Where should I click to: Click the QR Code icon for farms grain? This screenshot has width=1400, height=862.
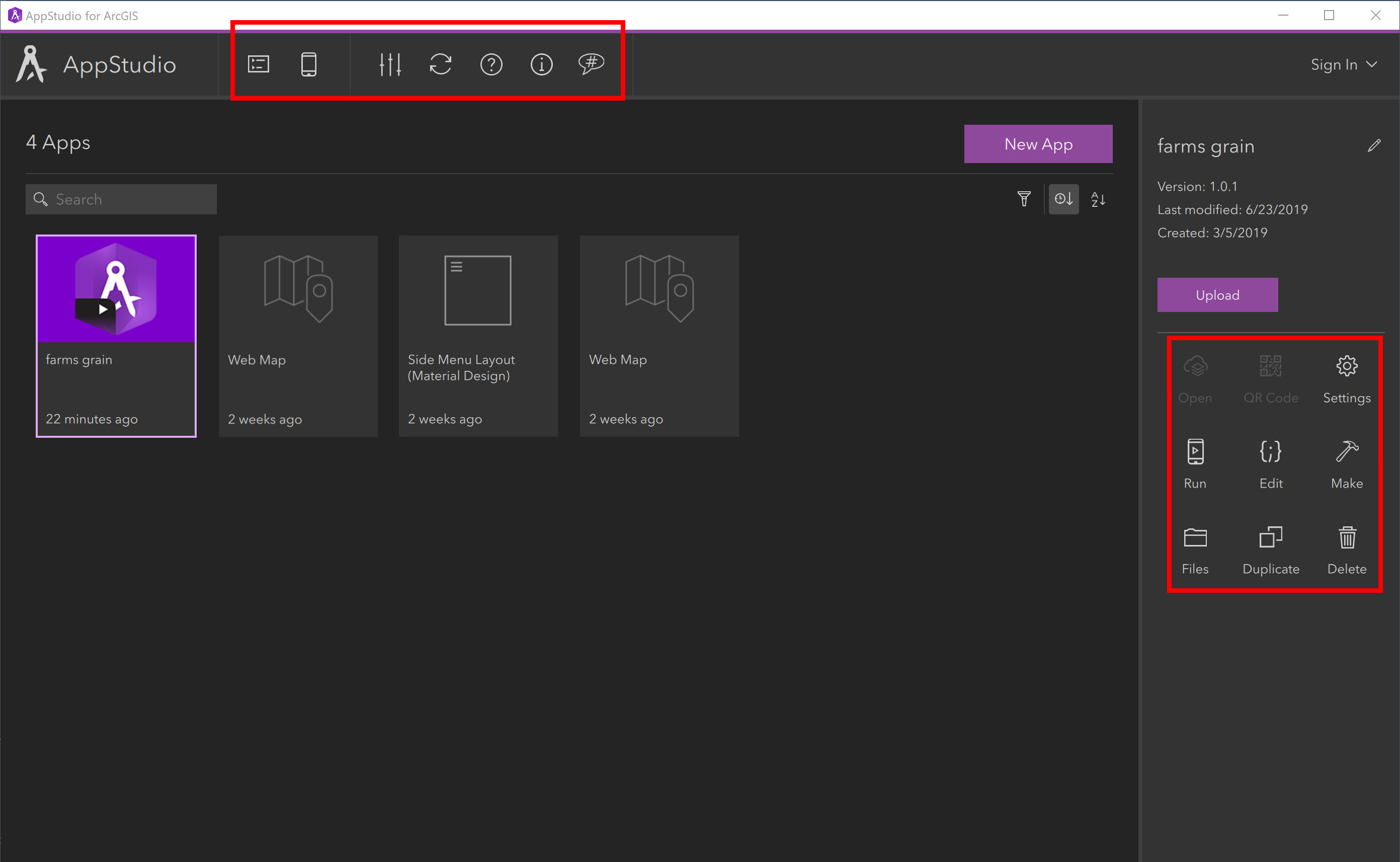tap(1271, 366)
